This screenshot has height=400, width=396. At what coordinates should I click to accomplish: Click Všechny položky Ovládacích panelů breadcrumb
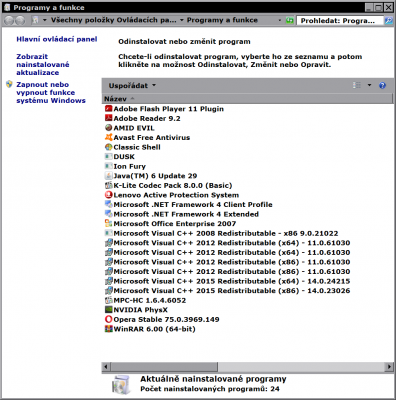(x=114, y=20)
